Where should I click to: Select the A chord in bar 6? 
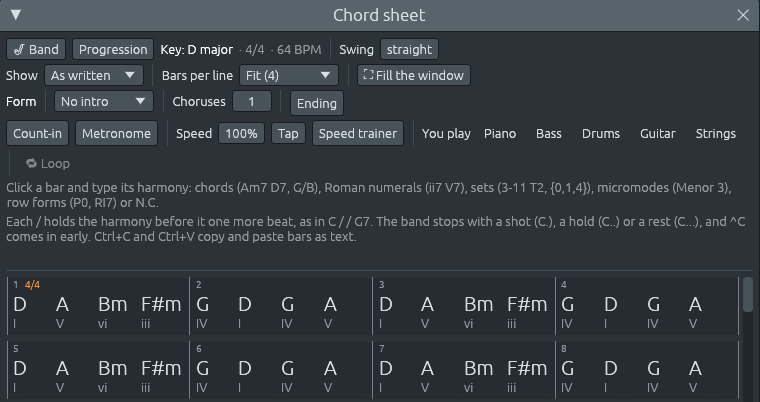[x=330, y=369]
